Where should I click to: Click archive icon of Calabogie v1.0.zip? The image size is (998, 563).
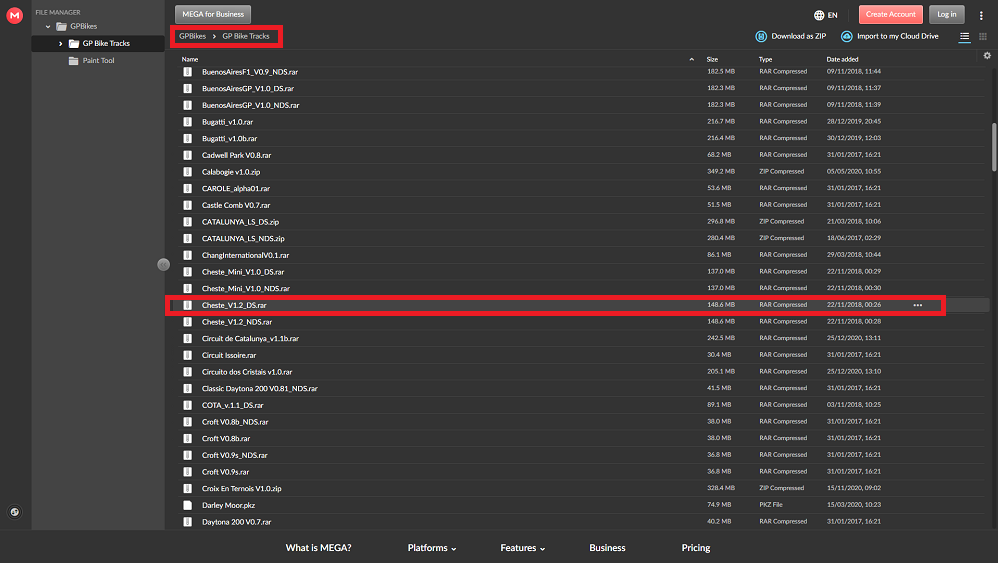point(187,172)
